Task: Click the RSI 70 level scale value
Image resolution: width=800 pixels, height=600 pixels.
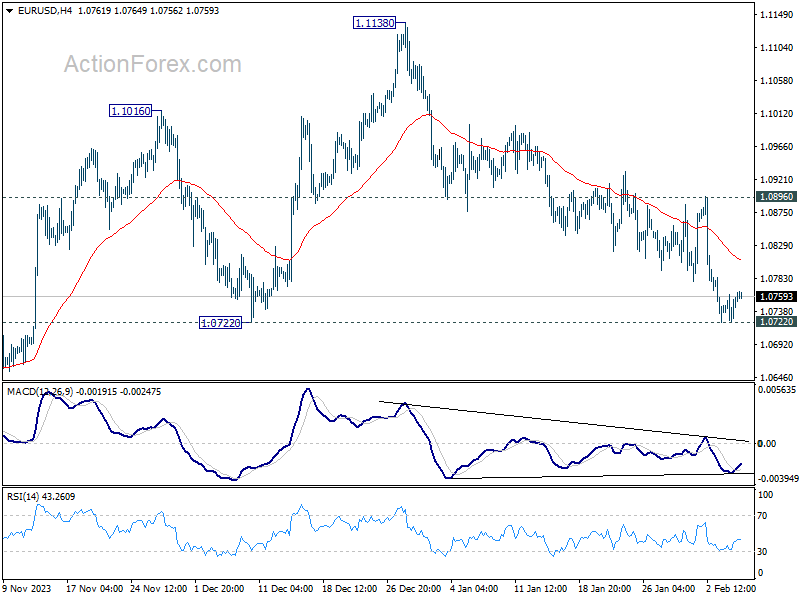Action: [762, 516]
